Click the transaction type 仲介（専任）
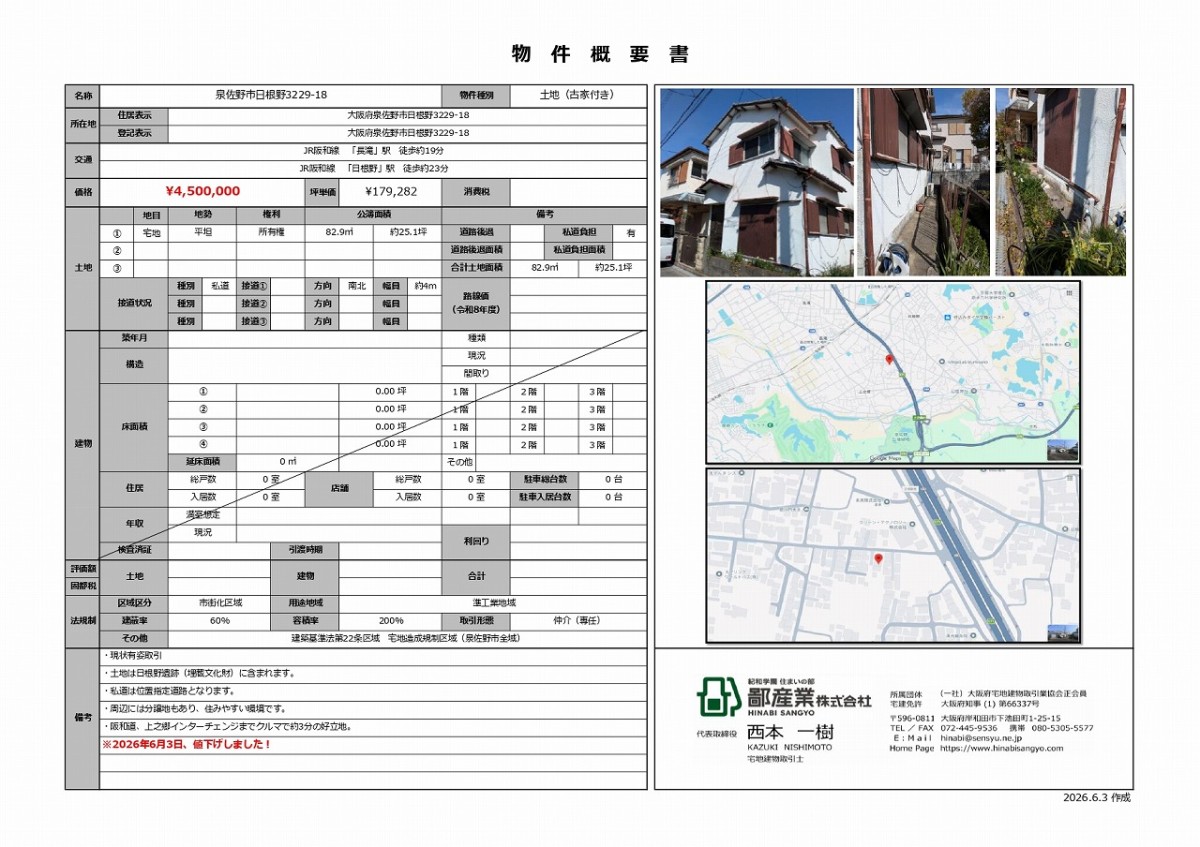Image resolution: width=1200 pixels, height=847 pixels. [577, 620]
